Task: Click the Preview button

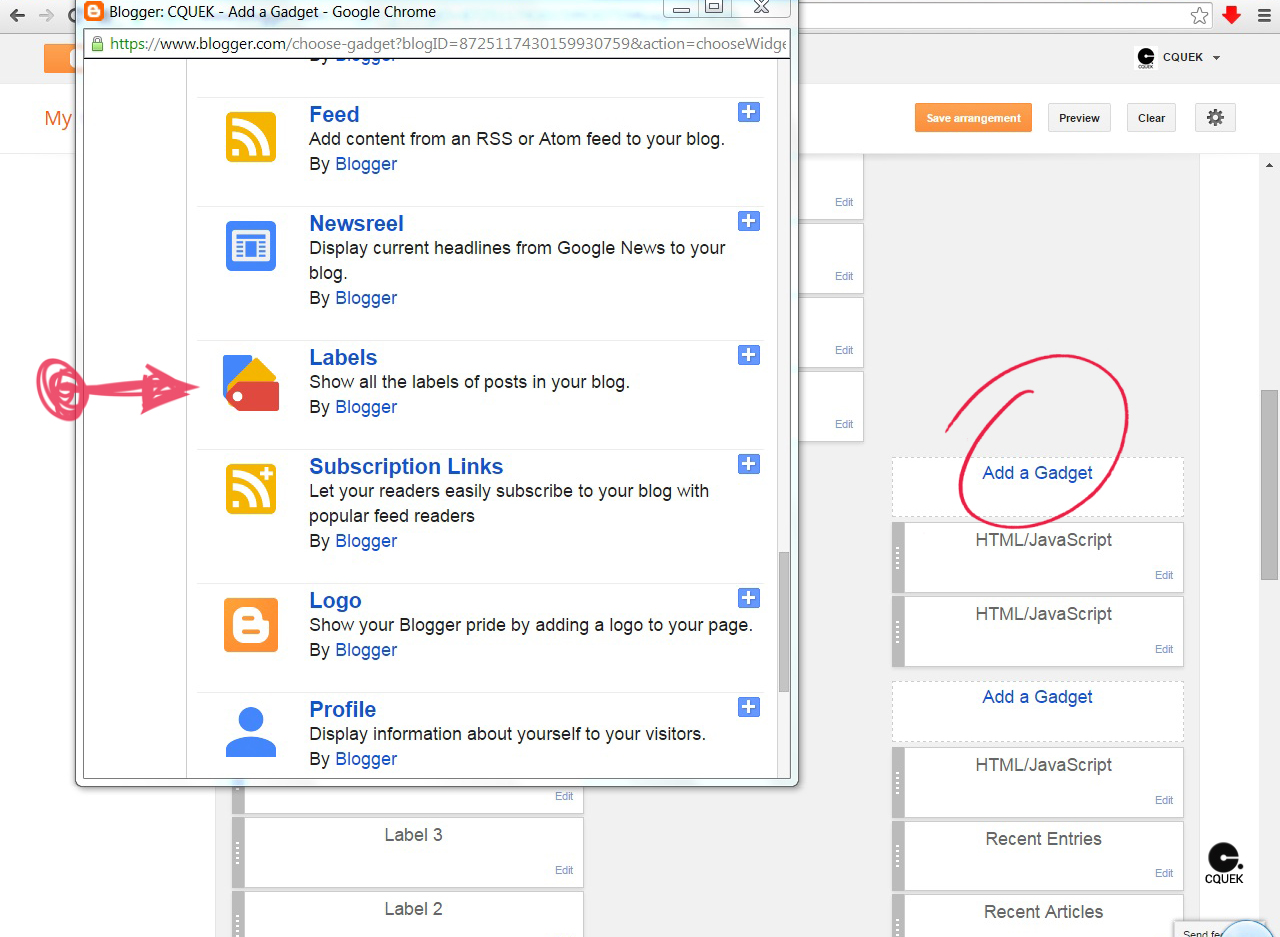Action: [x=1079, y=118]
